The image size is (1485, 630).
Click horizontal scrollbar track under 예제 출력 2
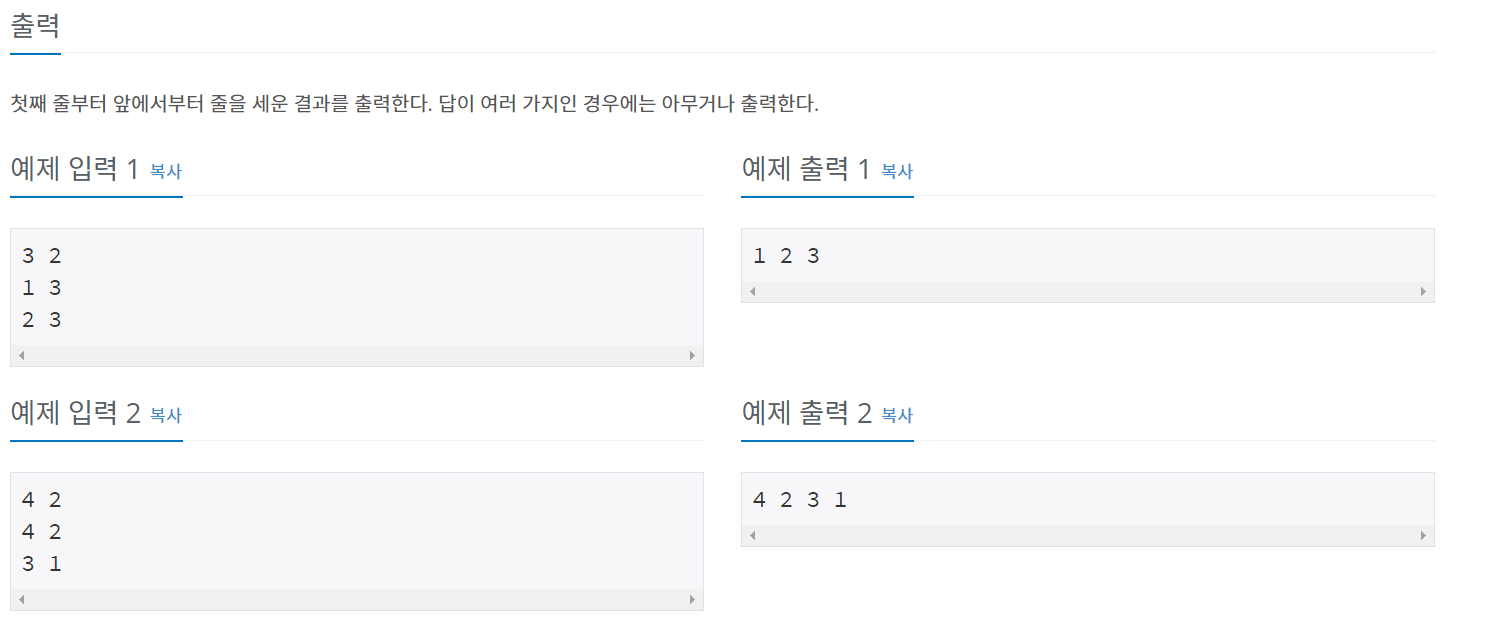[x=1087, y=536]
